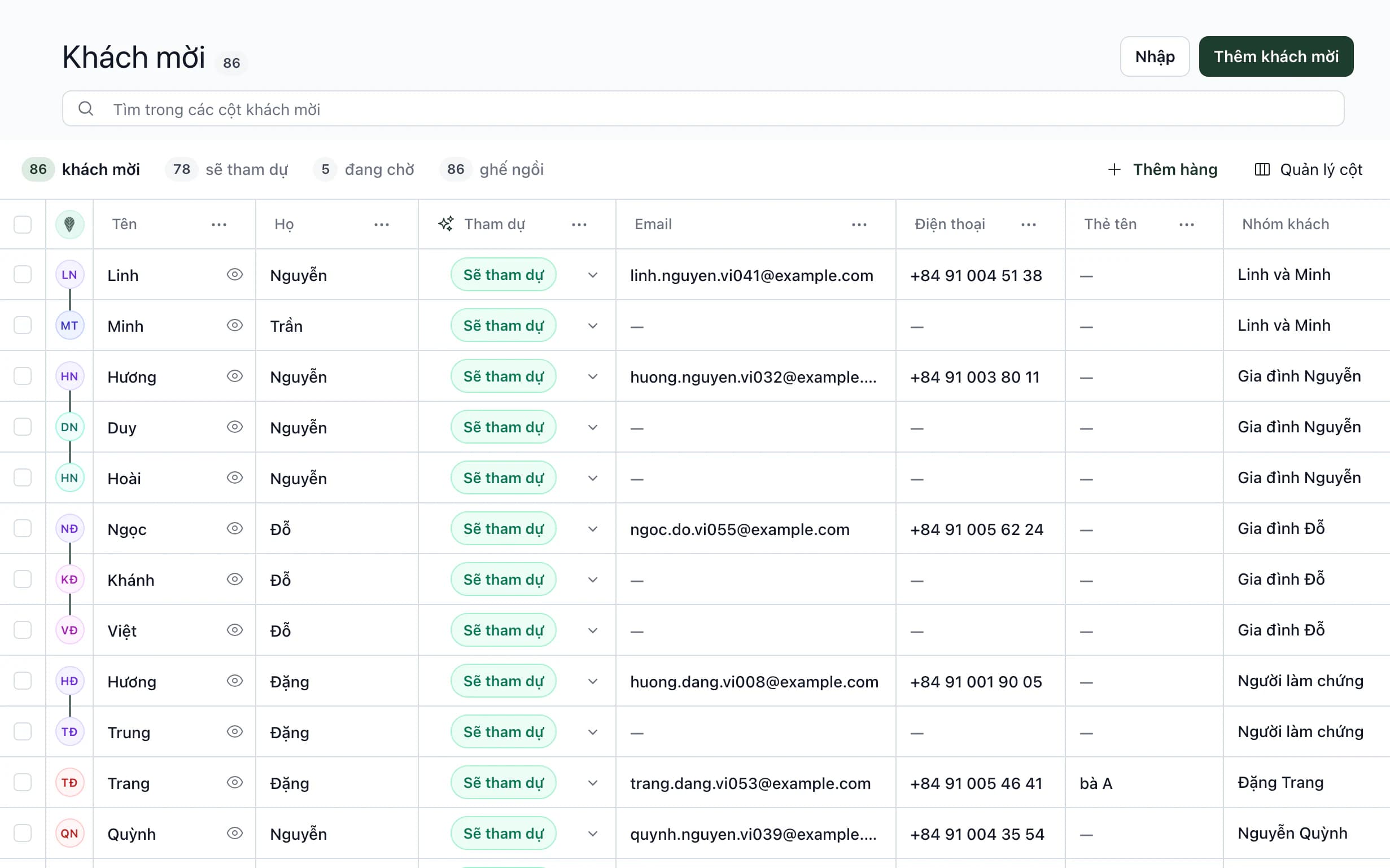Click the sparkle icon beside Tham dự
This screenshot has width=1390, height=868.
click(x=446, y=224)
